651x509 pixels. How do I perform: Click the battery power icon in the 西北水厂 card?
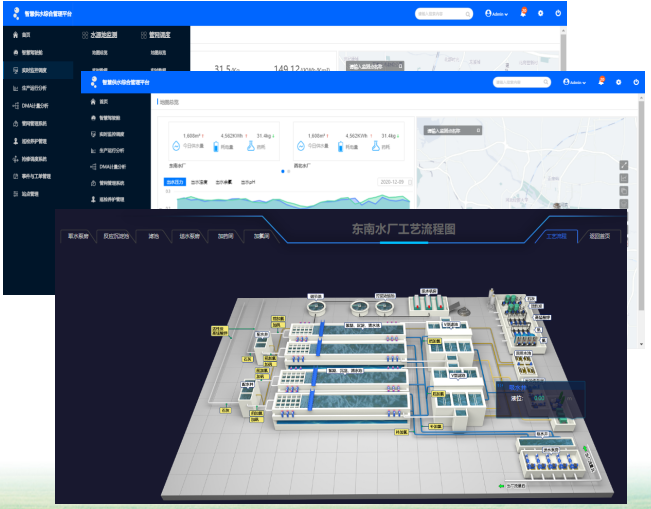click(340, 146)
